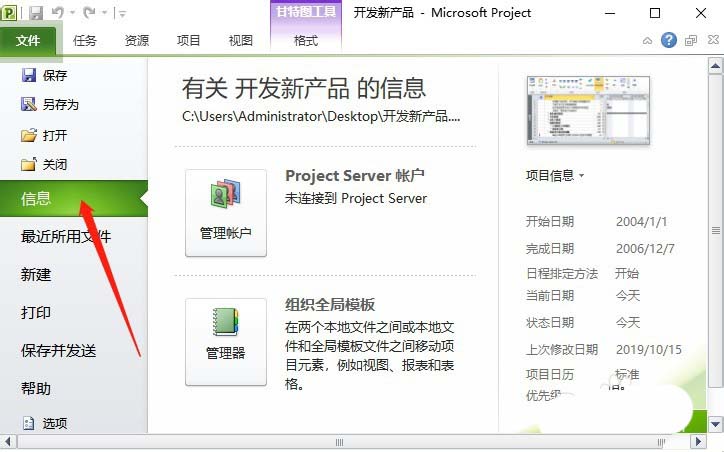Click 另存为 in the backstage menu

tap(50, 105)
